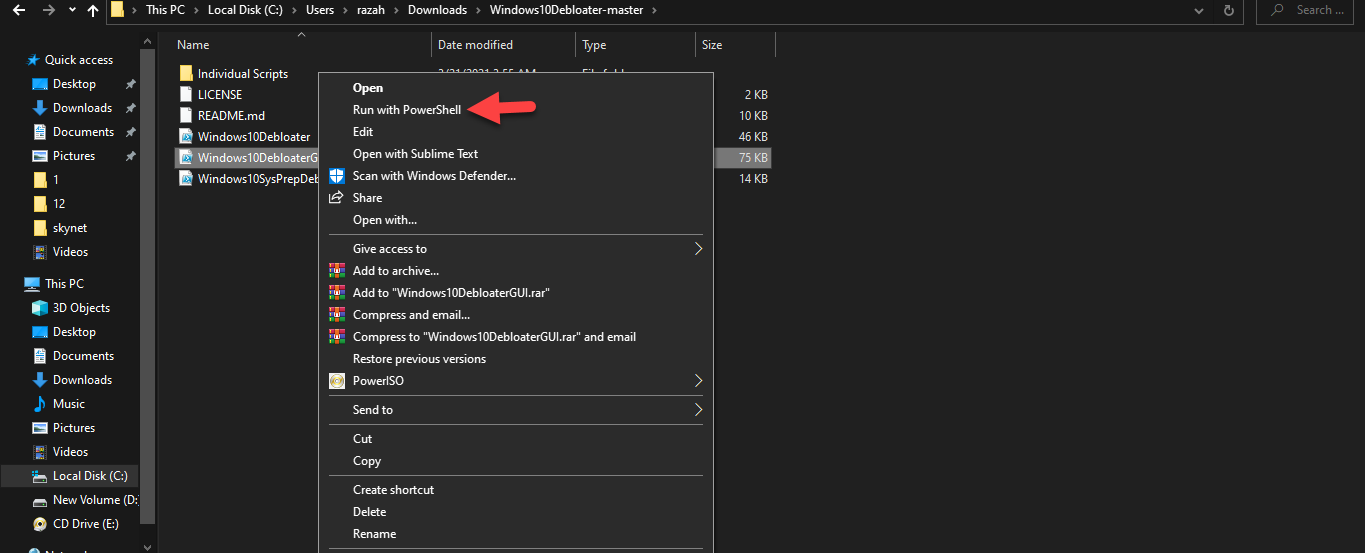The height and width of the screenshot is (553, 1365).
Task: Open address bar history dropdown
Action: [1199, 11]
